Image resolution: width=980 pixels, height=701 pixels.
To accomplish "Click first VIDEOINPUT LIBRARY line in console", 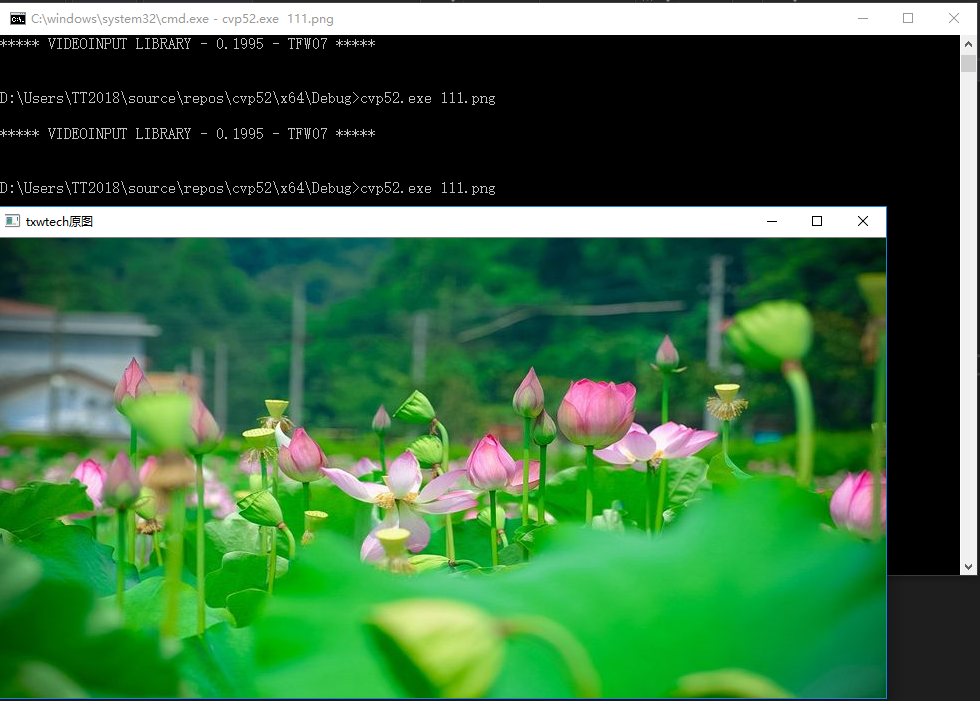I will (188, 44).
